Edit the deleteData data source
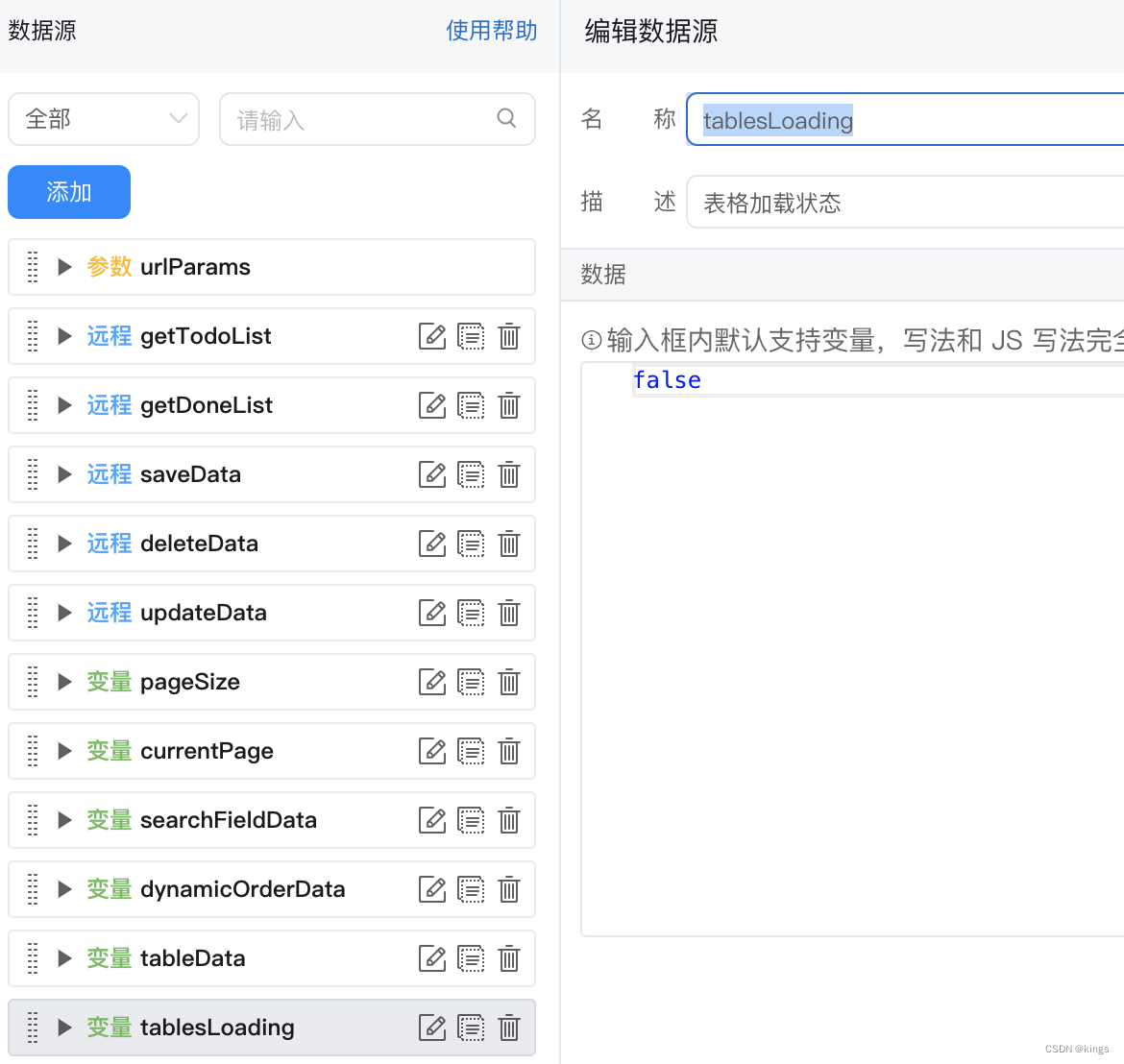Screen dimensions: 1124x1064 pyautogui.click(x=432, y=544)
